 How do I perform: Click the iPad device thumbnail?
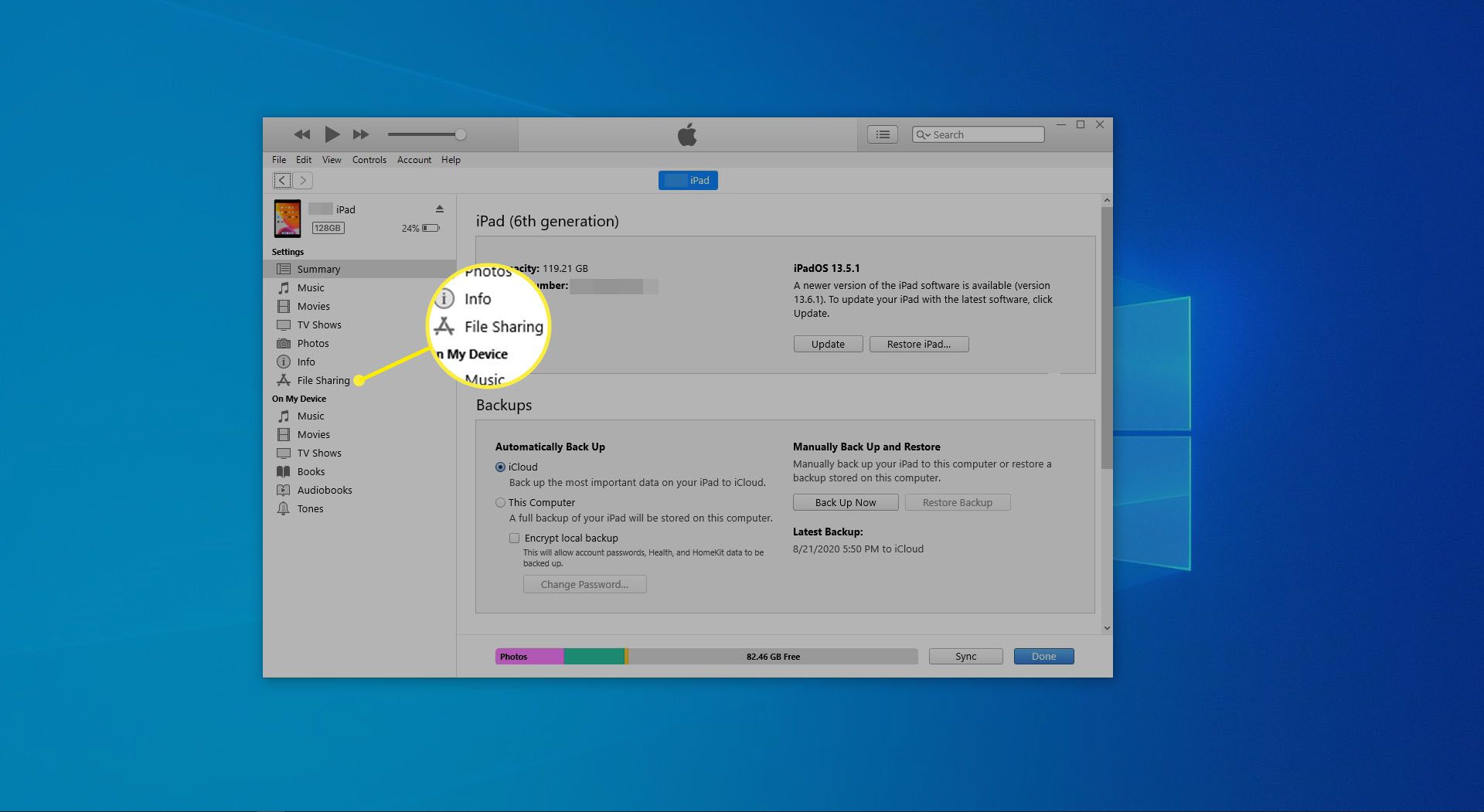pyautogui.click(x=288, y=219)
